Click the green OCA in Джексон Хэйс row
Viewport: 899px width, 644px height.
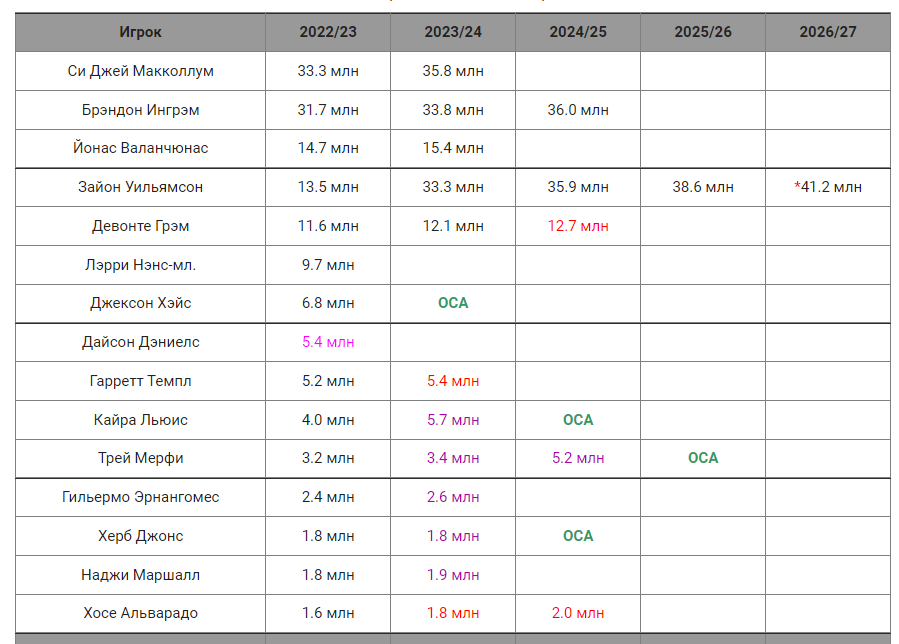coord(453,303)
